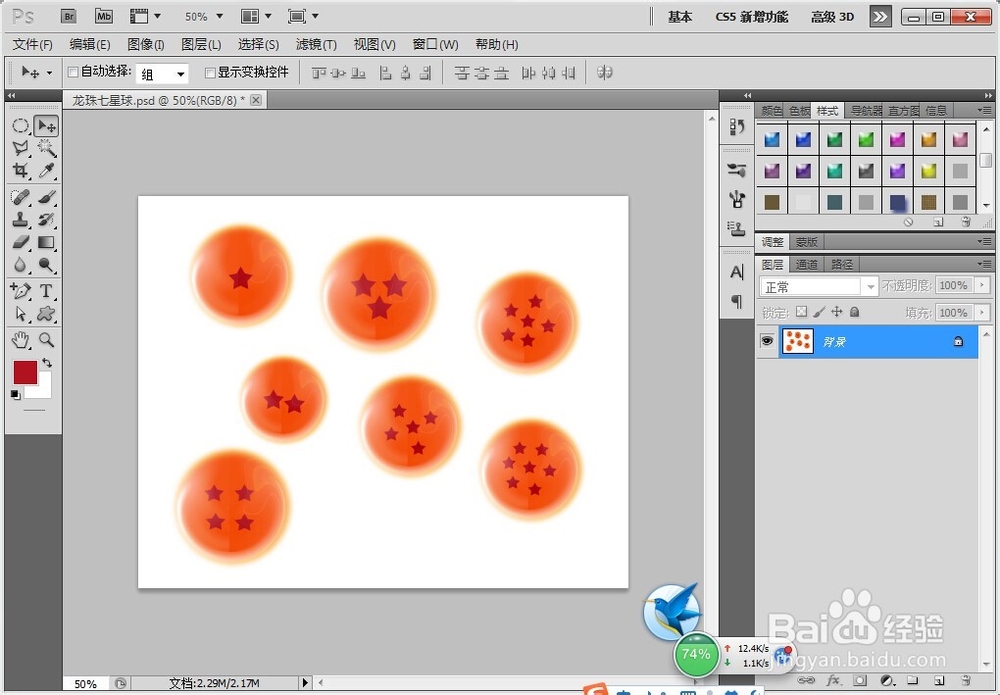Image resolution: width=1000 pixels, height=695 pixels.
Task: Open status bar info arrow menu
Action: click(305, 683)
